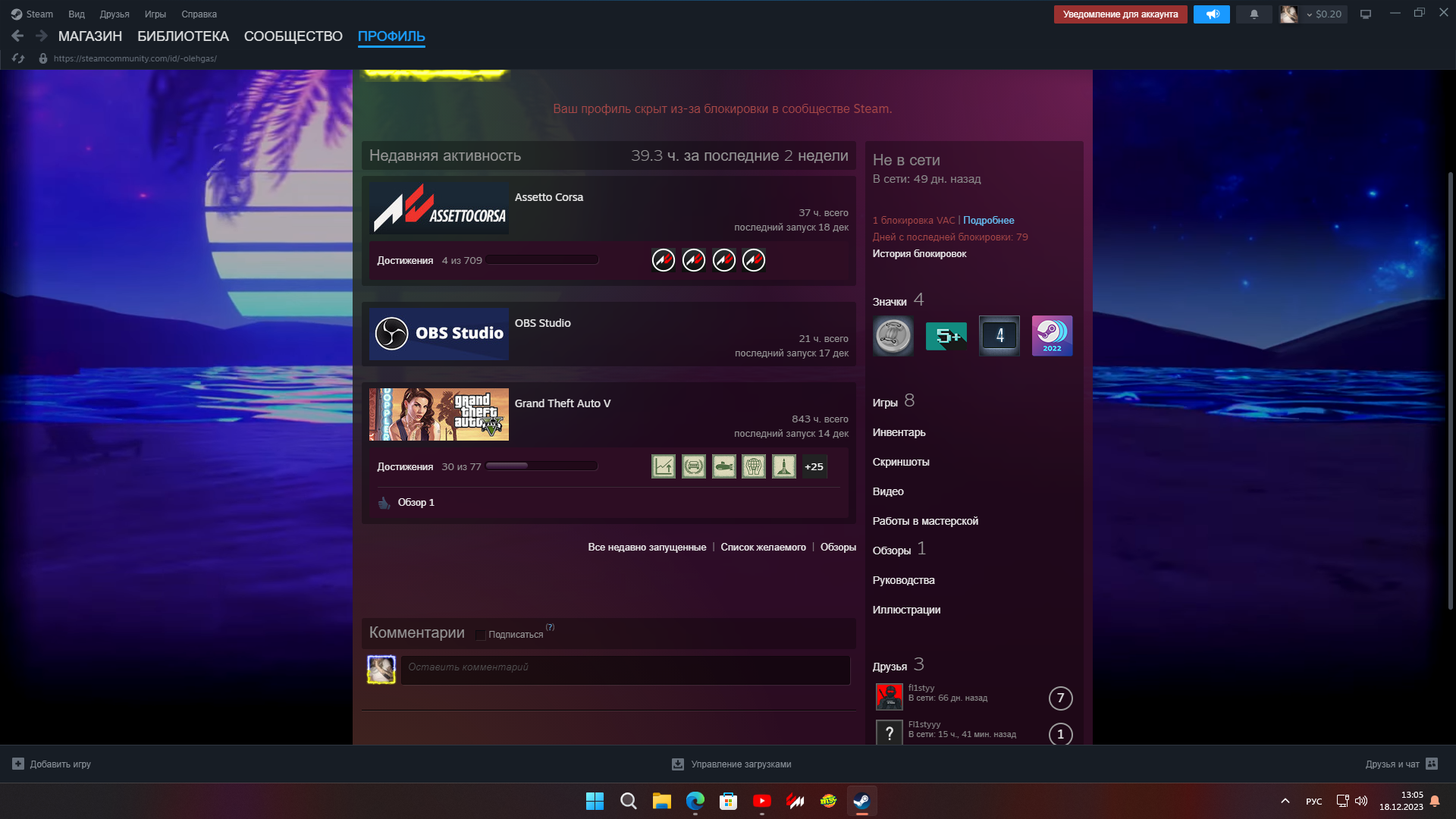Click the fourth Assetto Corsa achievement icon
Viewport: 1456px width, 819px height.
754,260
